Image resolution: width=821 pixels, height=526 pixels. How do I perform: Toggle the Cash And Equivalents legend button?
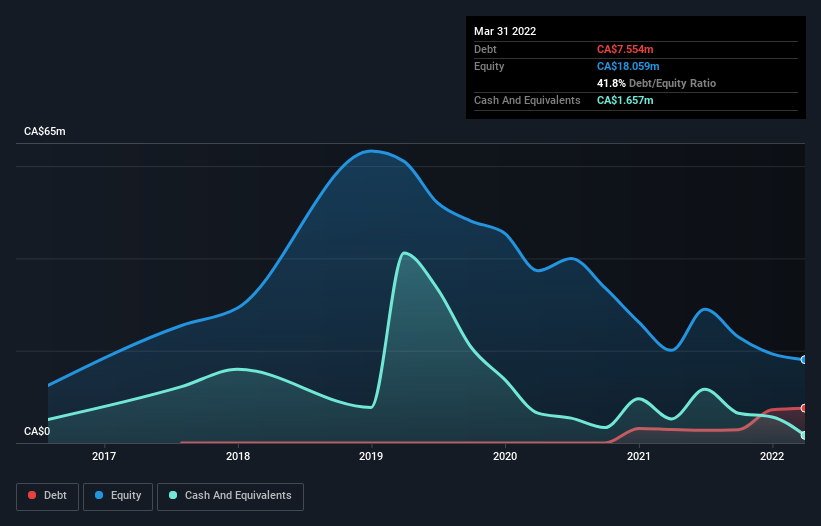point(230,496)
